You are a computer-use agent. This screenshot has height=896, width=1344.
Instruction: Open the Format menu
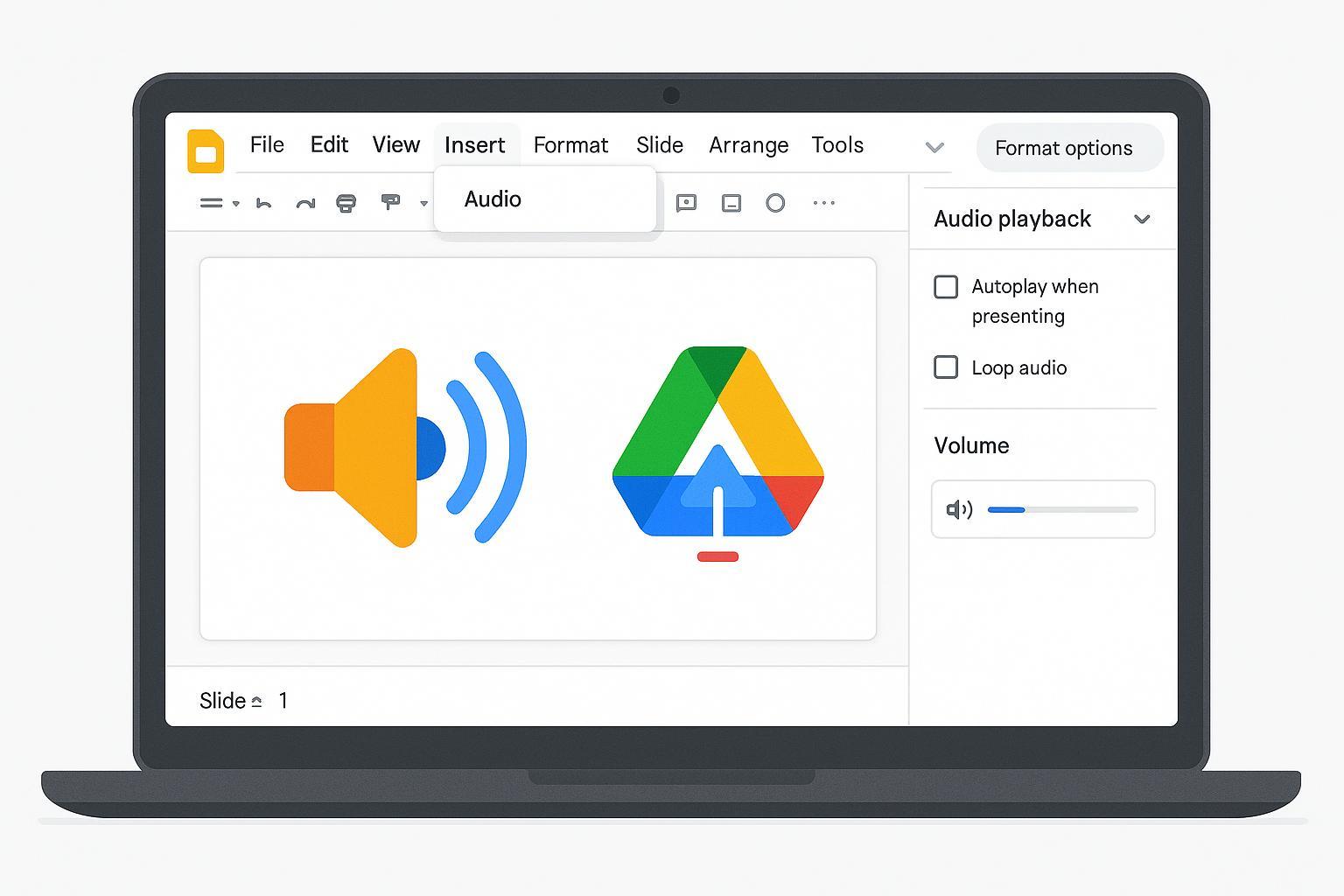570,145
